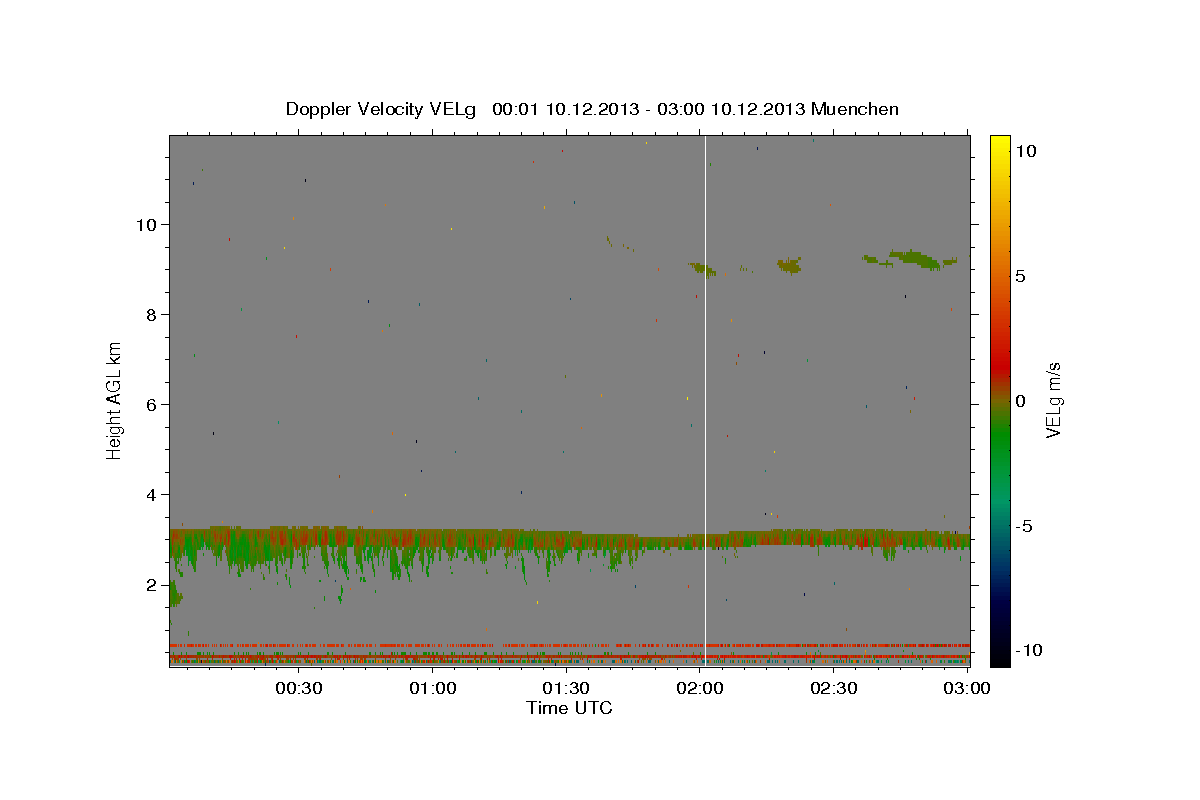Image resolution: width=1200 pixels, height=800 pixels.
Task: Click the colorbar value 5 label
Action: click(x=1021, y=276)
